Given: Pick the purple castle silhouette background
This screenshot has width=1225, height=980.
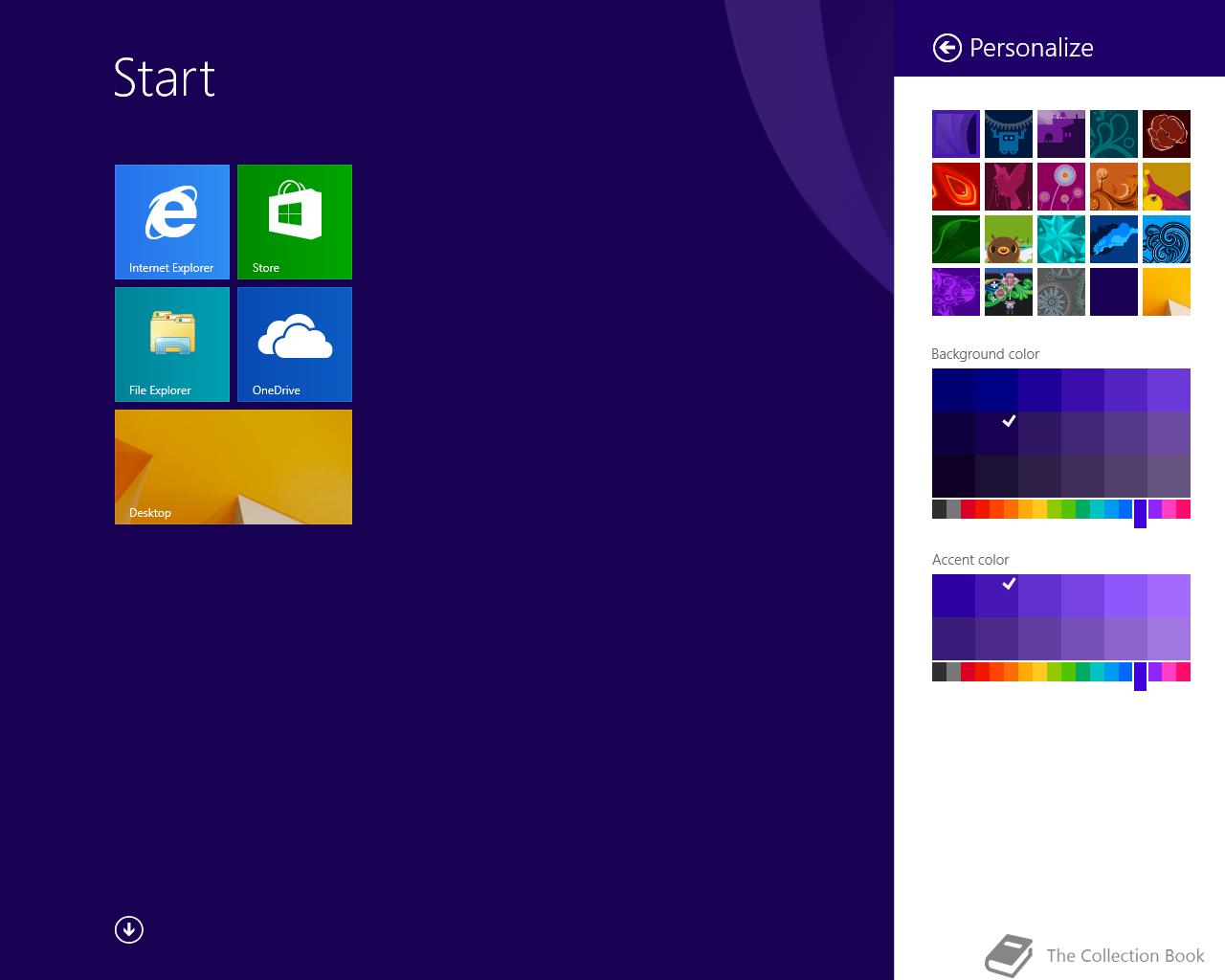Looking at the screenshot, I should point(1061,134).
